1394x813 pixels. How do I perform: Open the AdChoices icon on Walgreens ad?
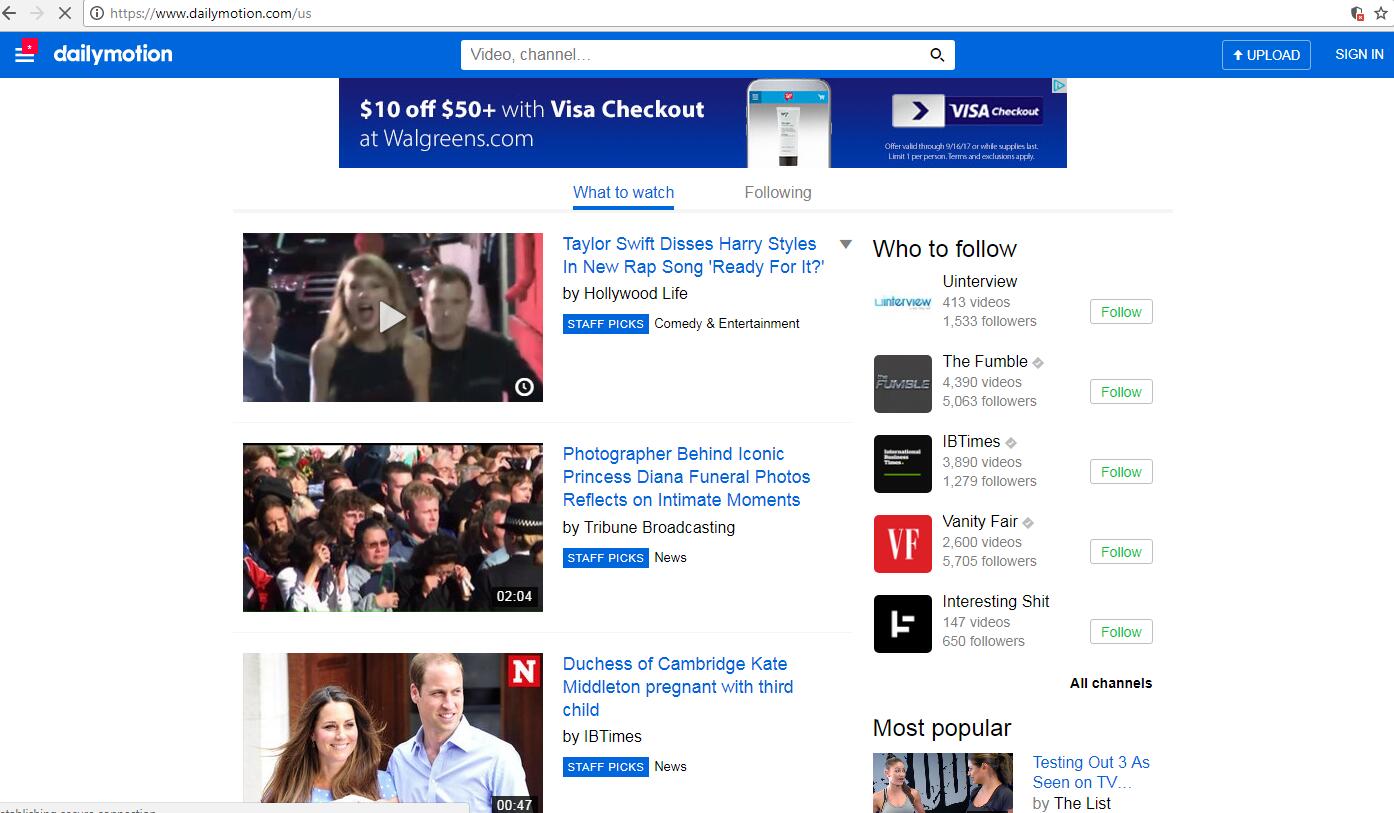pos(1059,86)
